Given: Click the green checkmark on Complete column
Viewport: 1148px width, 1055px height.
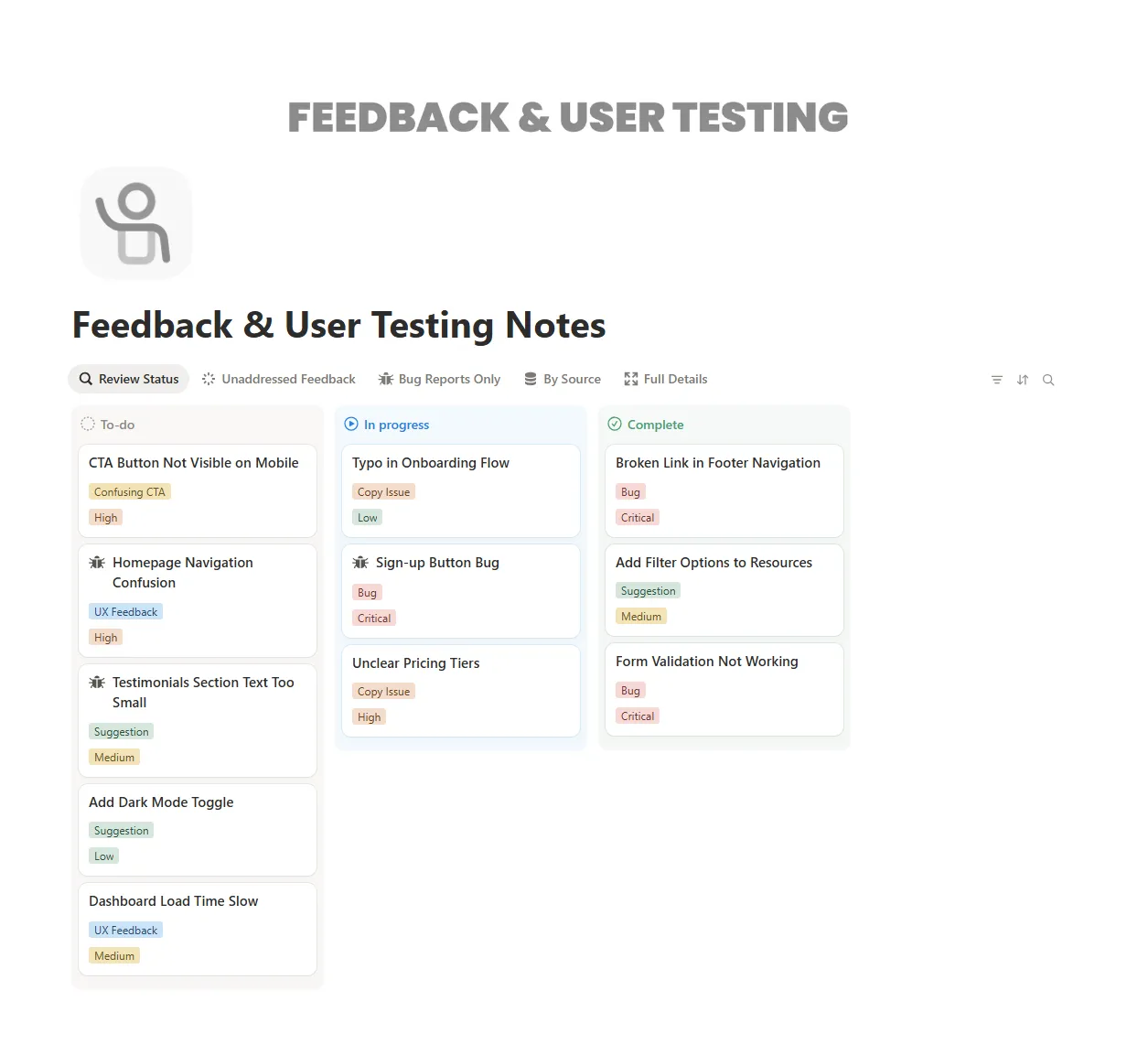Looking at the screenshot, I should tap(614, 424).
